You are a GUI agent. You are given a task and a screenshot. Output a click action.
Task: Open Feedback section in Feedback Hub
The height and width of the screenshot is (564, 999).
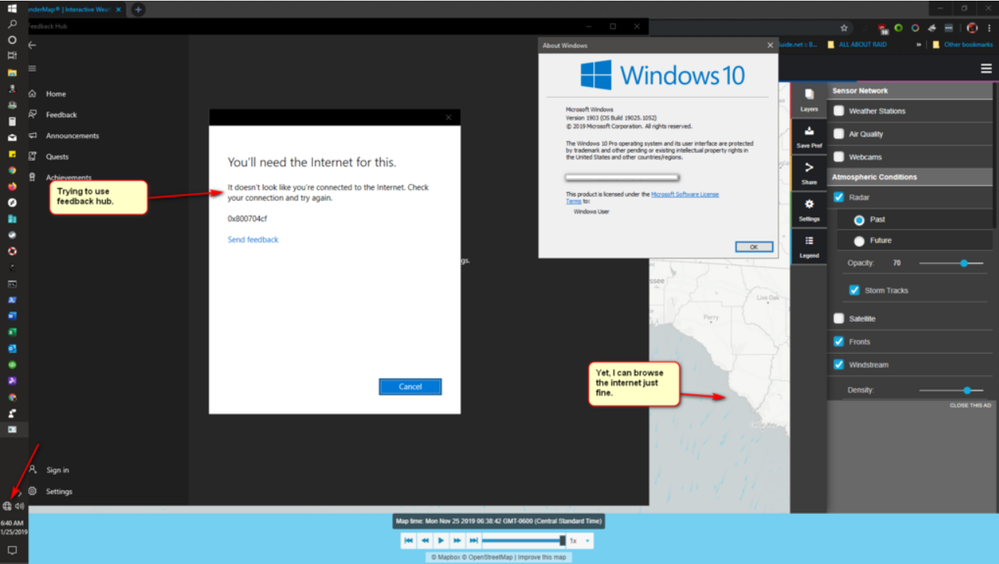pos(61,115)
